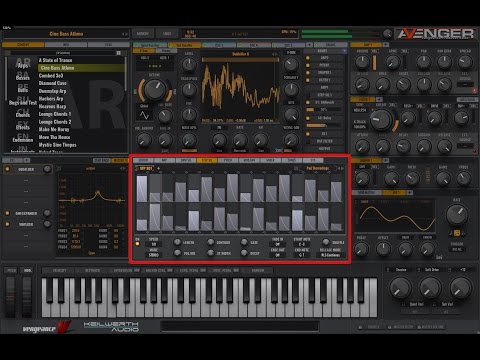480x360 pixels.
Task: Open the End Note value field
Action: click(302, 255)
